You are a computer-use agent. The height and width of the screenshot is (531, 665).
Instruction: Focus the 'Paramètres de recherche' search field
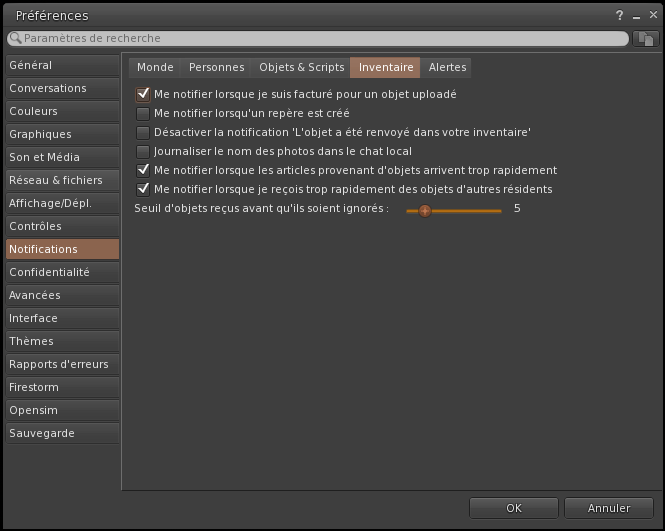click(320, 38)
